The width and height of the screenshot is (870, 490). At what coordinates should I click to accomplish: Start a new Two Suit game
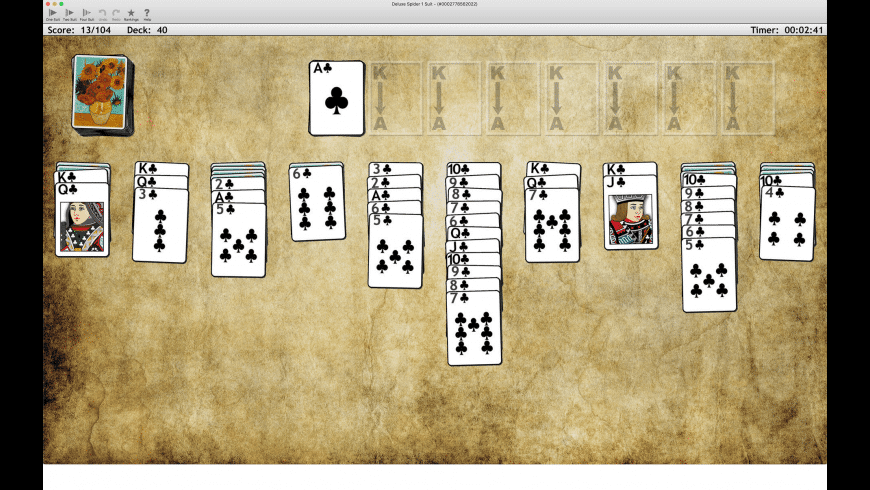69,14
